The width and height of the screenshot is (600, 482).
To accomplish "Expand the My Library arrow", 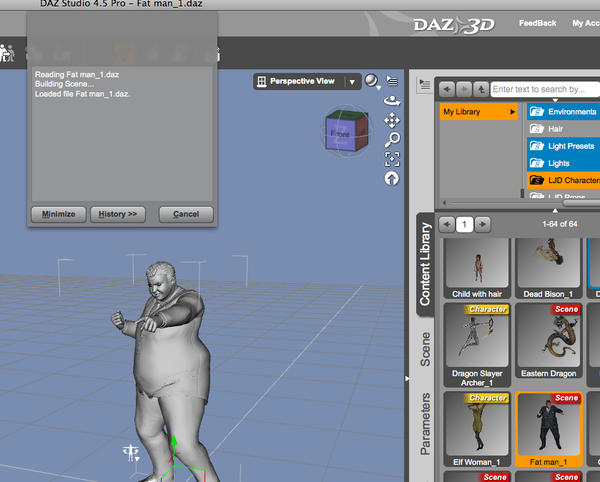I will (512, 112).
